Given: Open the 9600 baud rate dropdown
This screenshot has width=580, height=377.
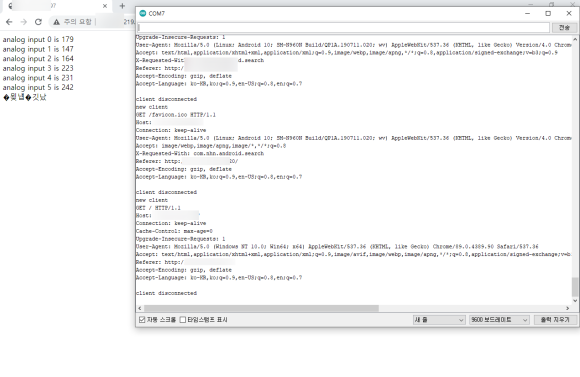Looking at the screenshot, I should click(x=499, y=320).
